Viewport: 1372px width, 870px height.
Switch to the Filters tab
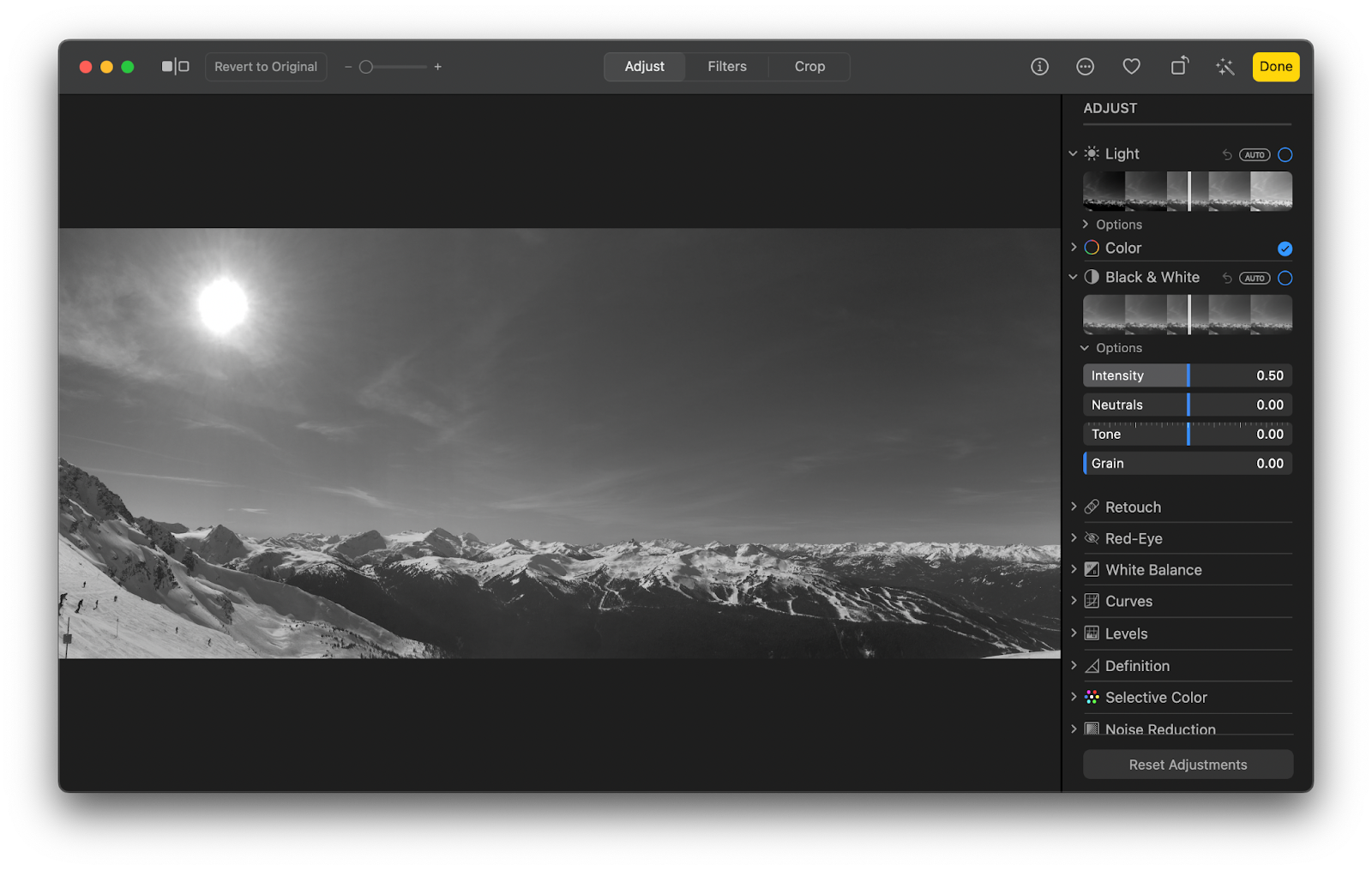click(726, 66)
